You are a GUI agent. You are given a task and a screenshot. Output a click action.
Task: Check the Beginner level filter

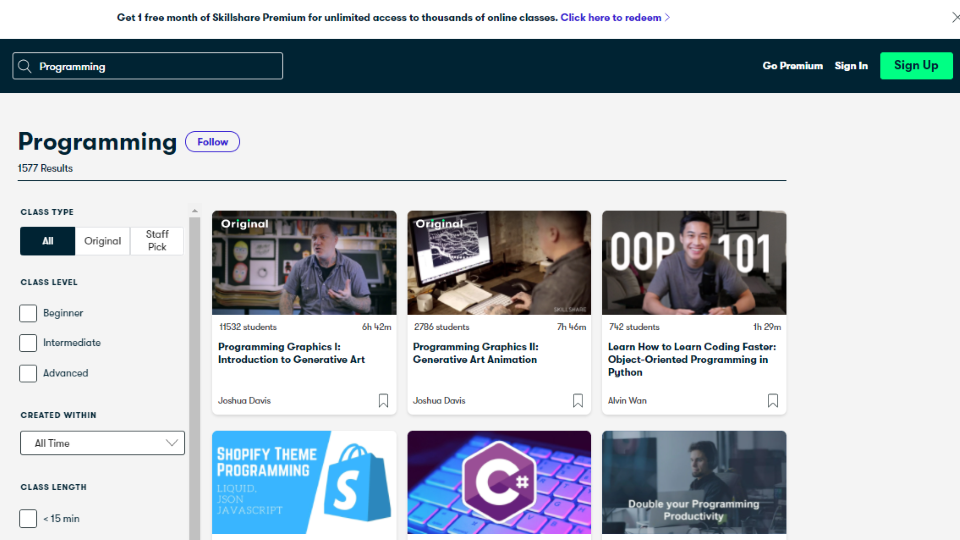point(28,313)
